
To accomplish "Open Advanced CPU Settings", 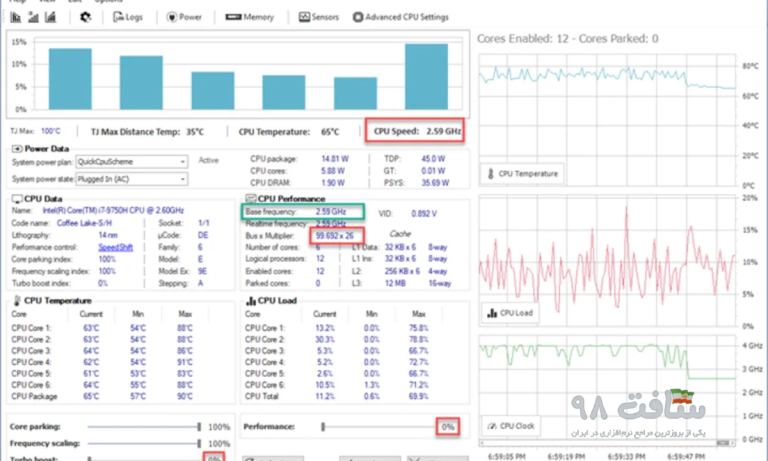I will point(401,17).
